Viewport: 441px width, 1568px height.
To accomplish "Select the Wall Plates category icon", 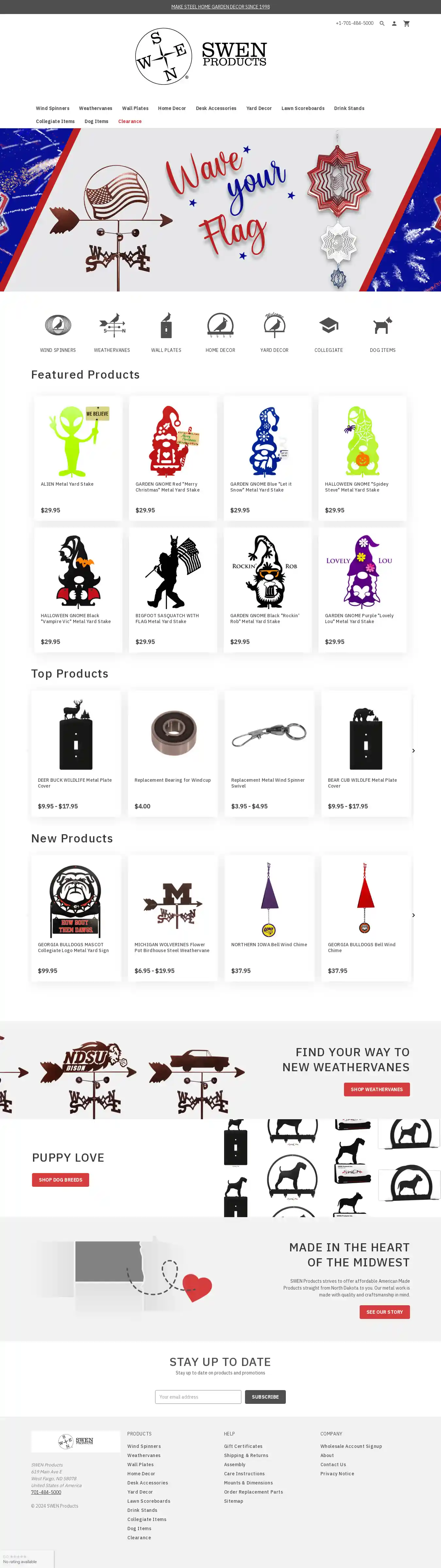I will [x=166, y=325].
